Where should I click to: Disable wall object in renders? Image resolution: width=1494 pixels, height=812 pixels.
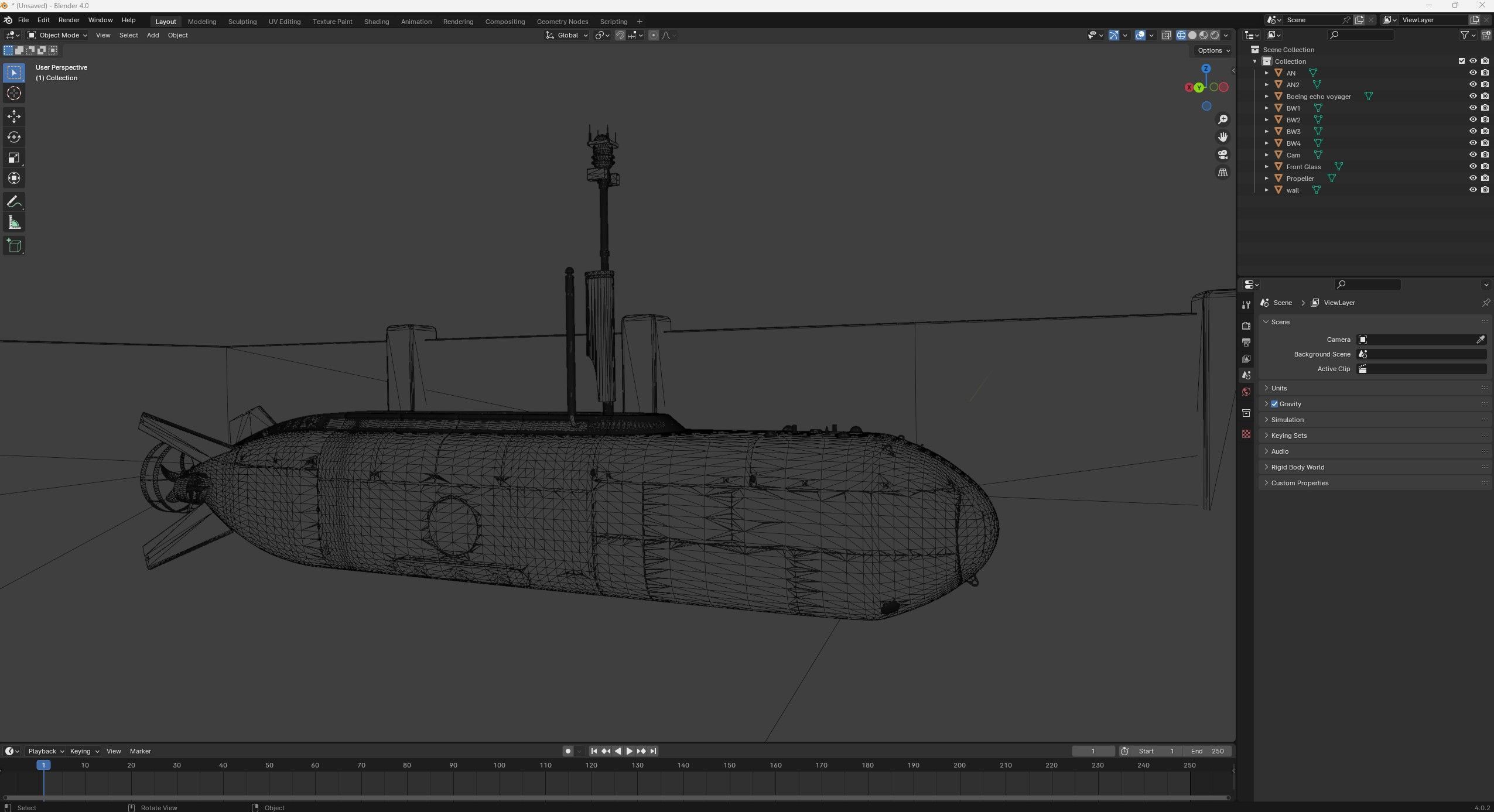(1485, 190)
